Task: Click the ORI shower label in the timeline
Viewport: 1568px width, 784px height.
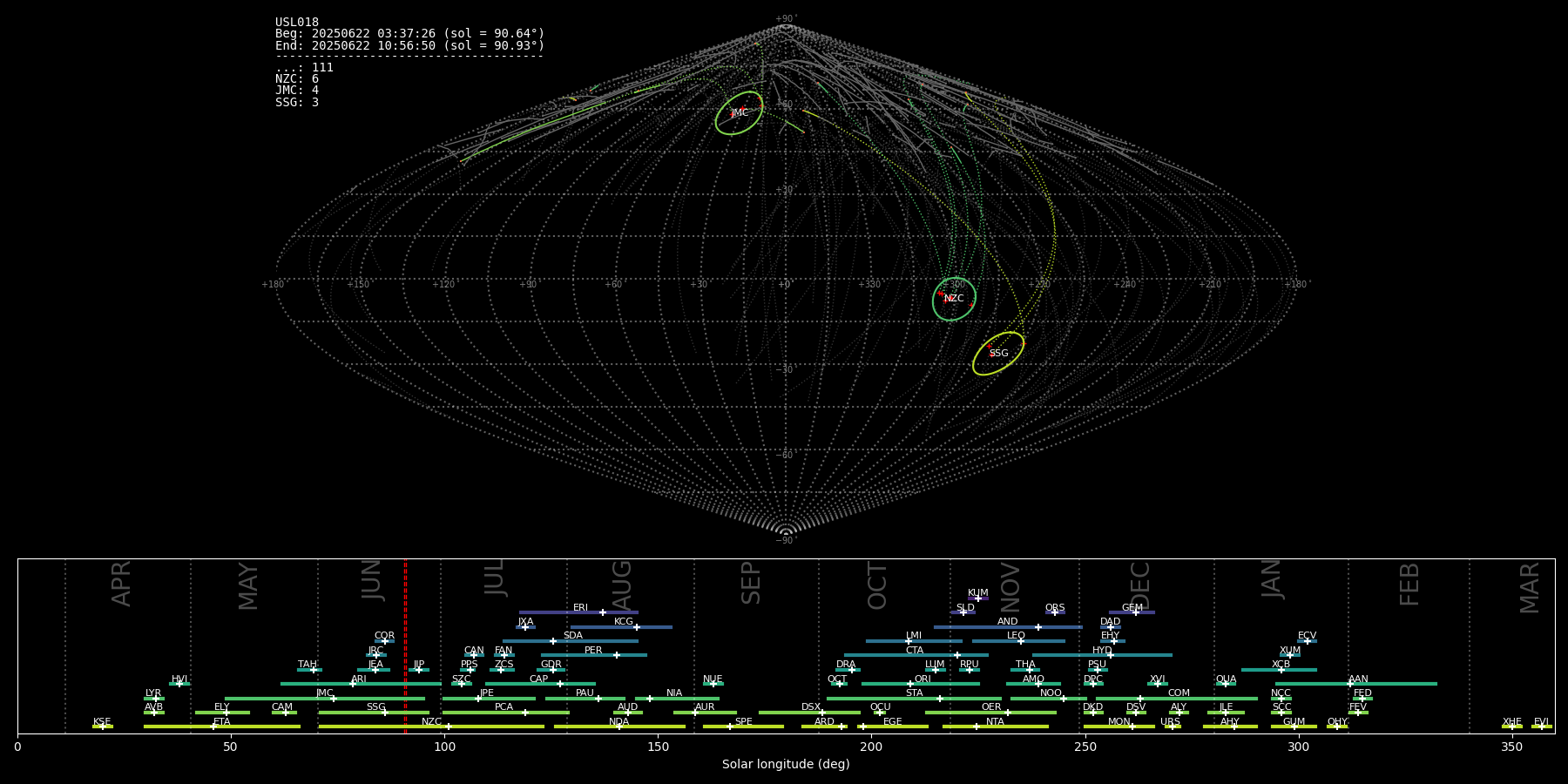Action: [923, 679]
